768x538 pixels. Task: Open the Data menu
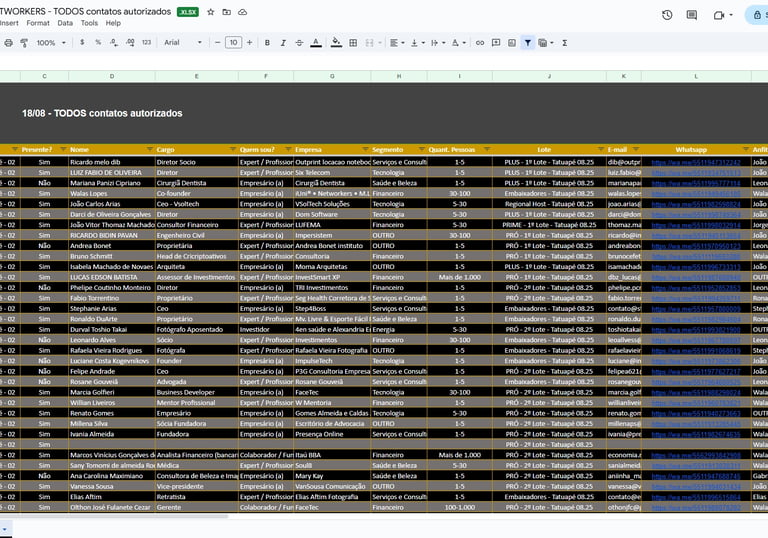(x=65, y=22)
